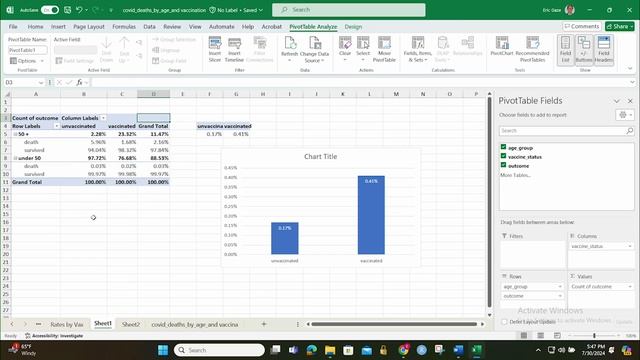Image resolution: width=640 pixels, height=360 pixels.
Task: Click the insert function fx icon
Action: point(79,82)
